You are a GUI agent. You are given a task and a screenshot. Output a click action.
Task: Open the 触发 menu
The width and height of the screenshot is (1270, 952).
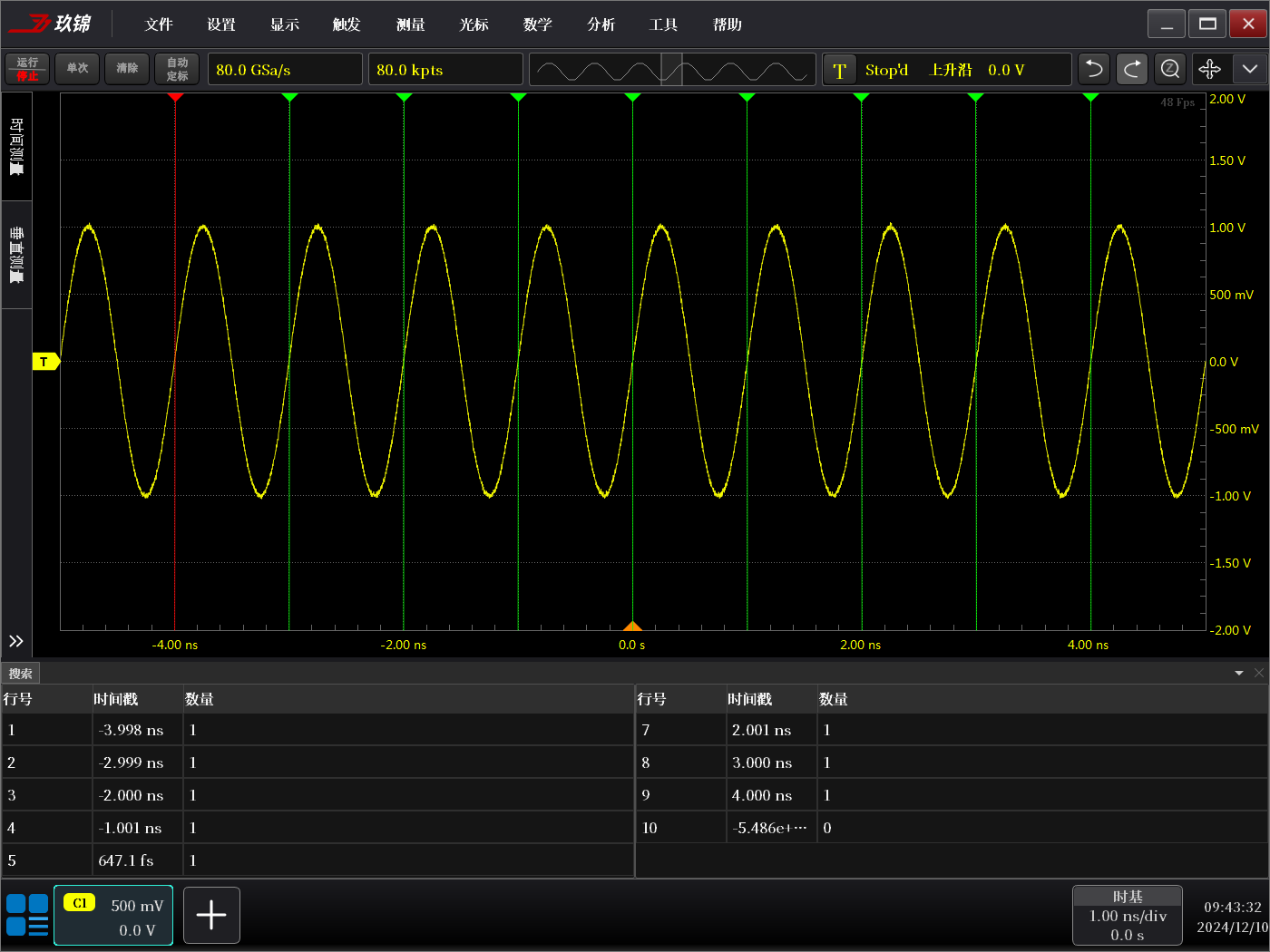pos(347,24)
